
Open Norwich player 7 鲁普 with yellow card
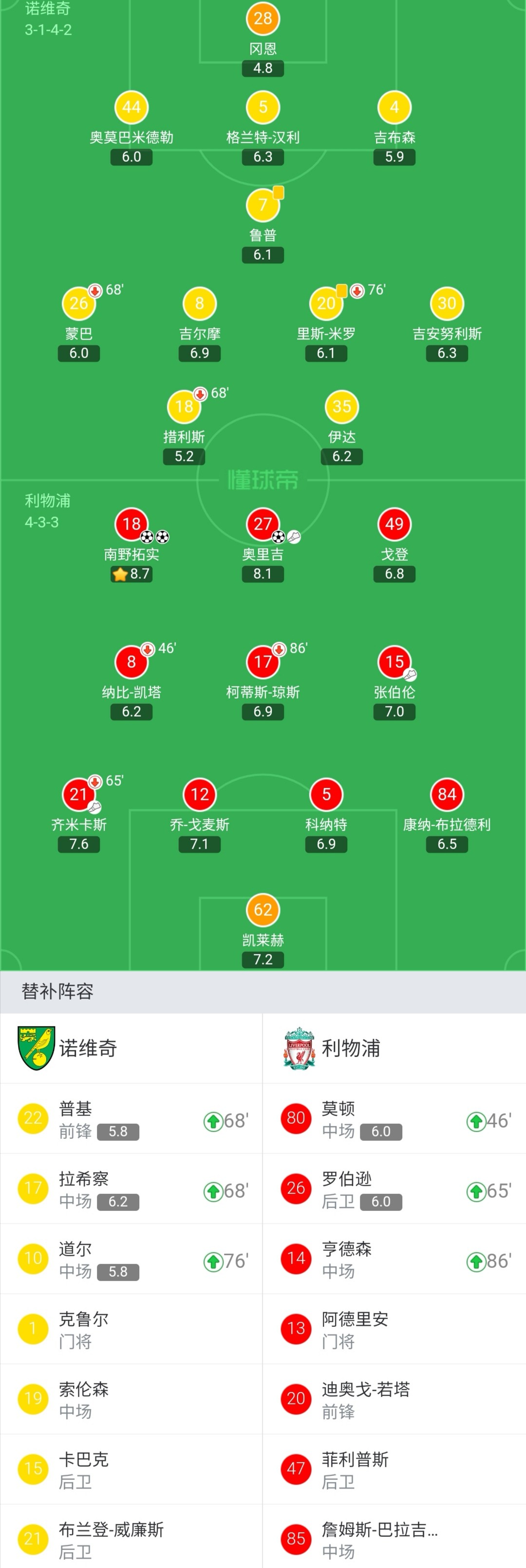point(263,205)
